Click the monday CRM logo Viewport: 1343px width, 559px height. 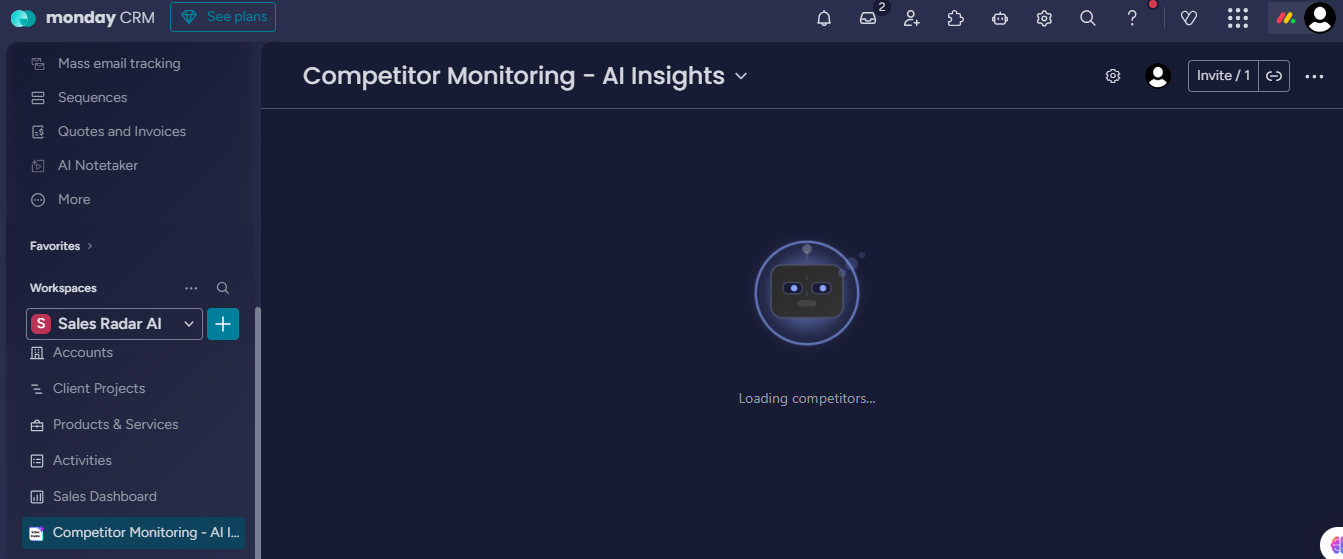click(83, 18)
